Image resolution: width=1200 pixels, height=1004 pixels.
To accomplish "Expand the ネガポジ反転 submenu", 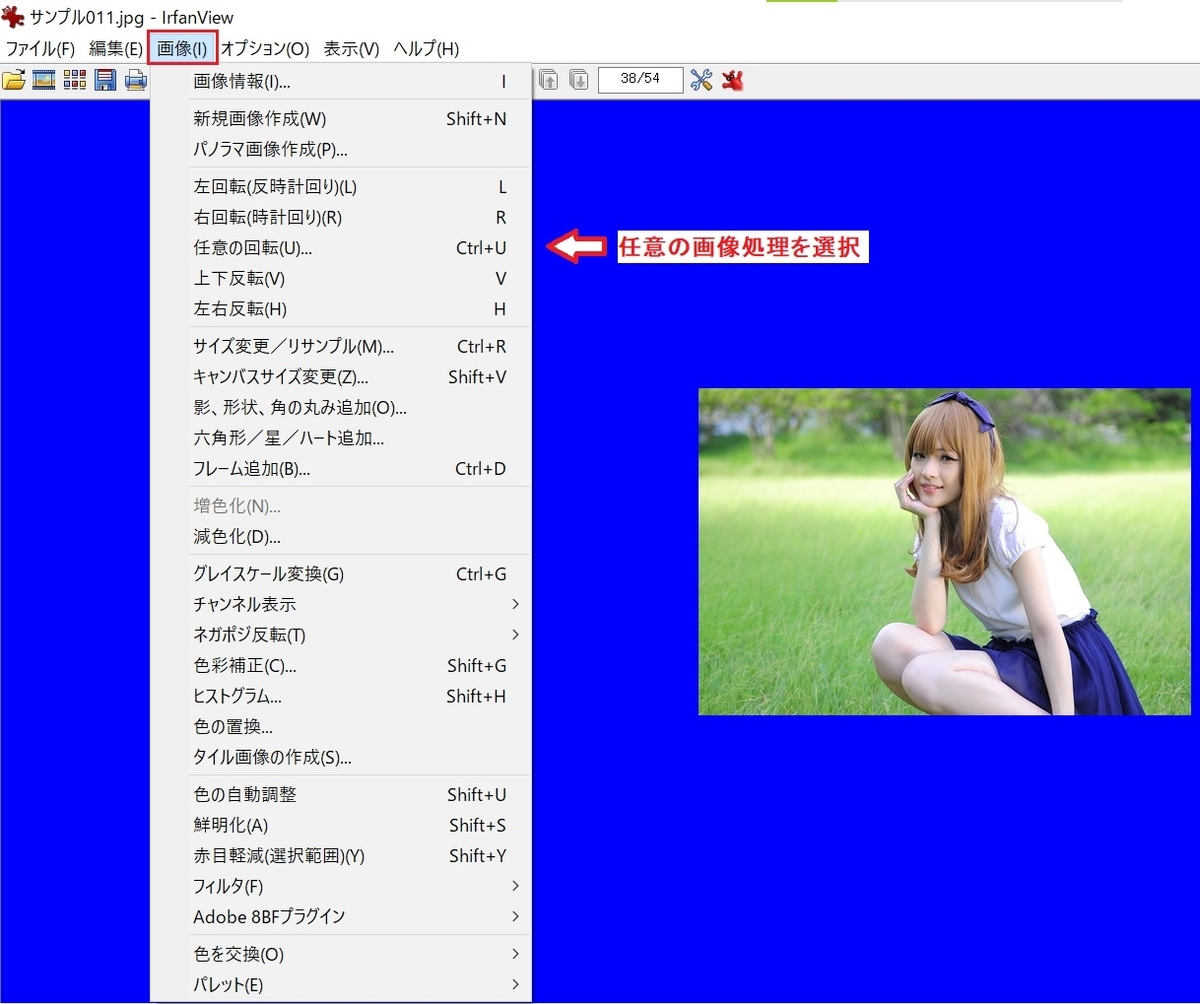I will coord(250,634).
